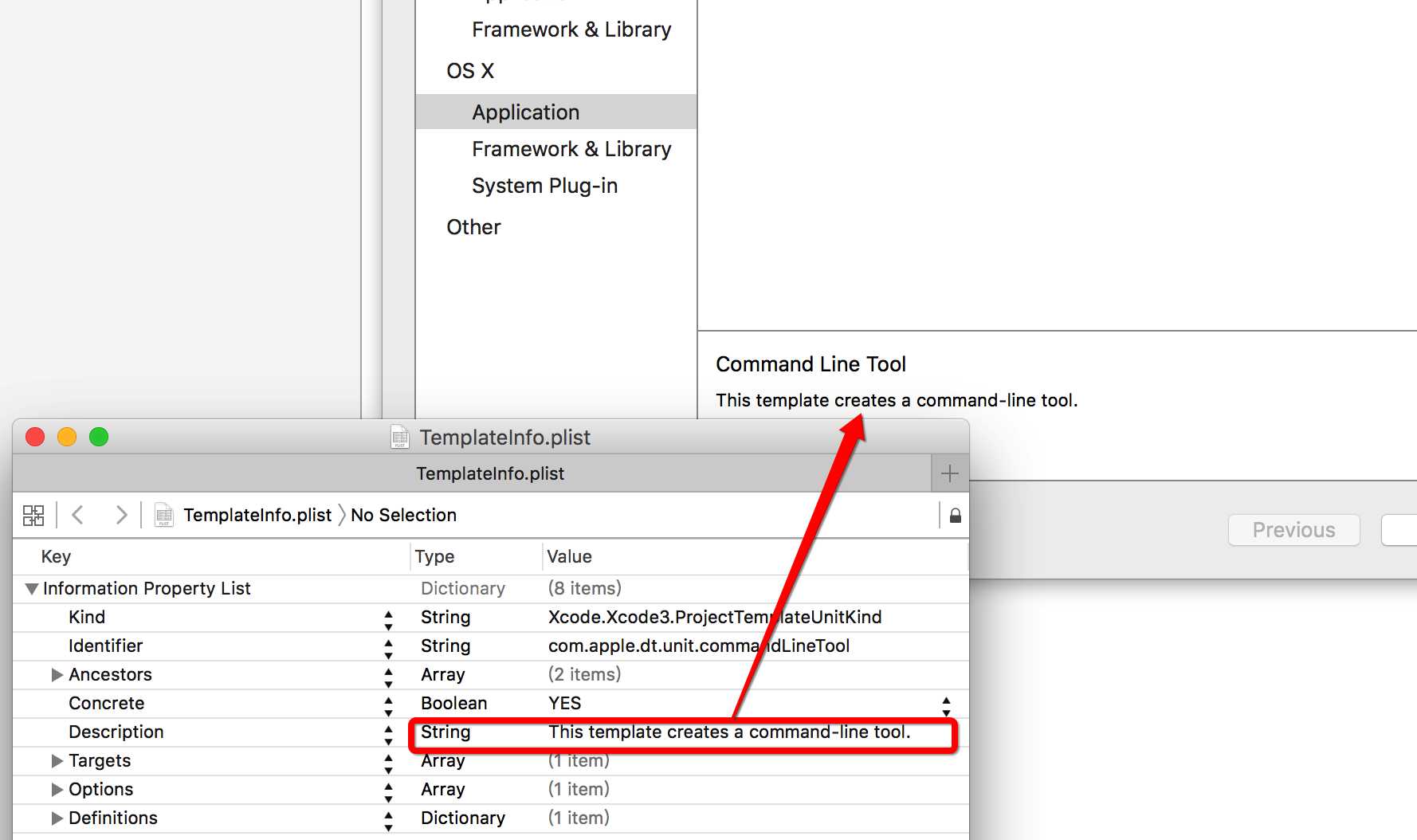The height and width of the screenshot is (840, 1417).
Task: Click the Boolean type of Concrete
Action: (453, 703)
